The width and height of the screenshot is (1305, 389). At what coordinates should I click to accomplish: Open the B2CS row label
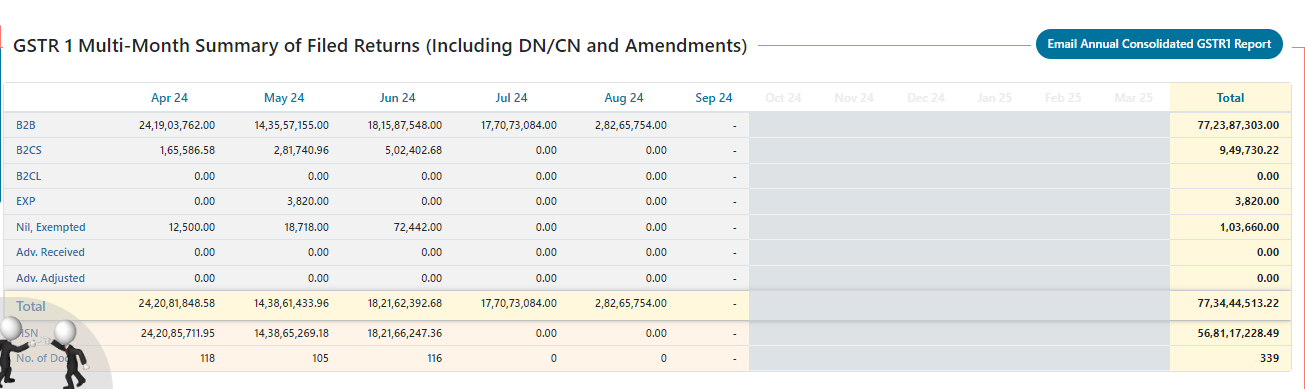pyautogui.click(x=28, y=151)
